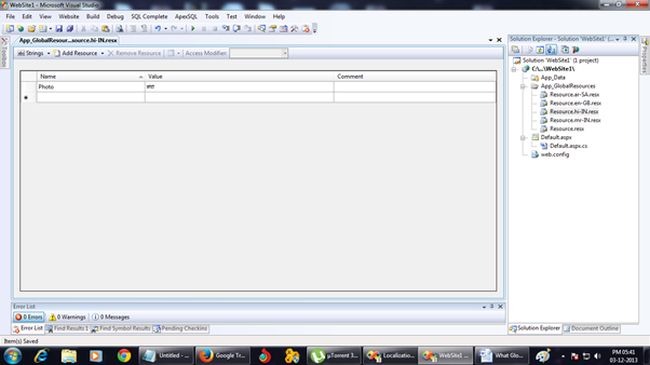650x365 pixels.
Task: Open Google Chrome from the taskbar
Action: (x=124, y=356)
